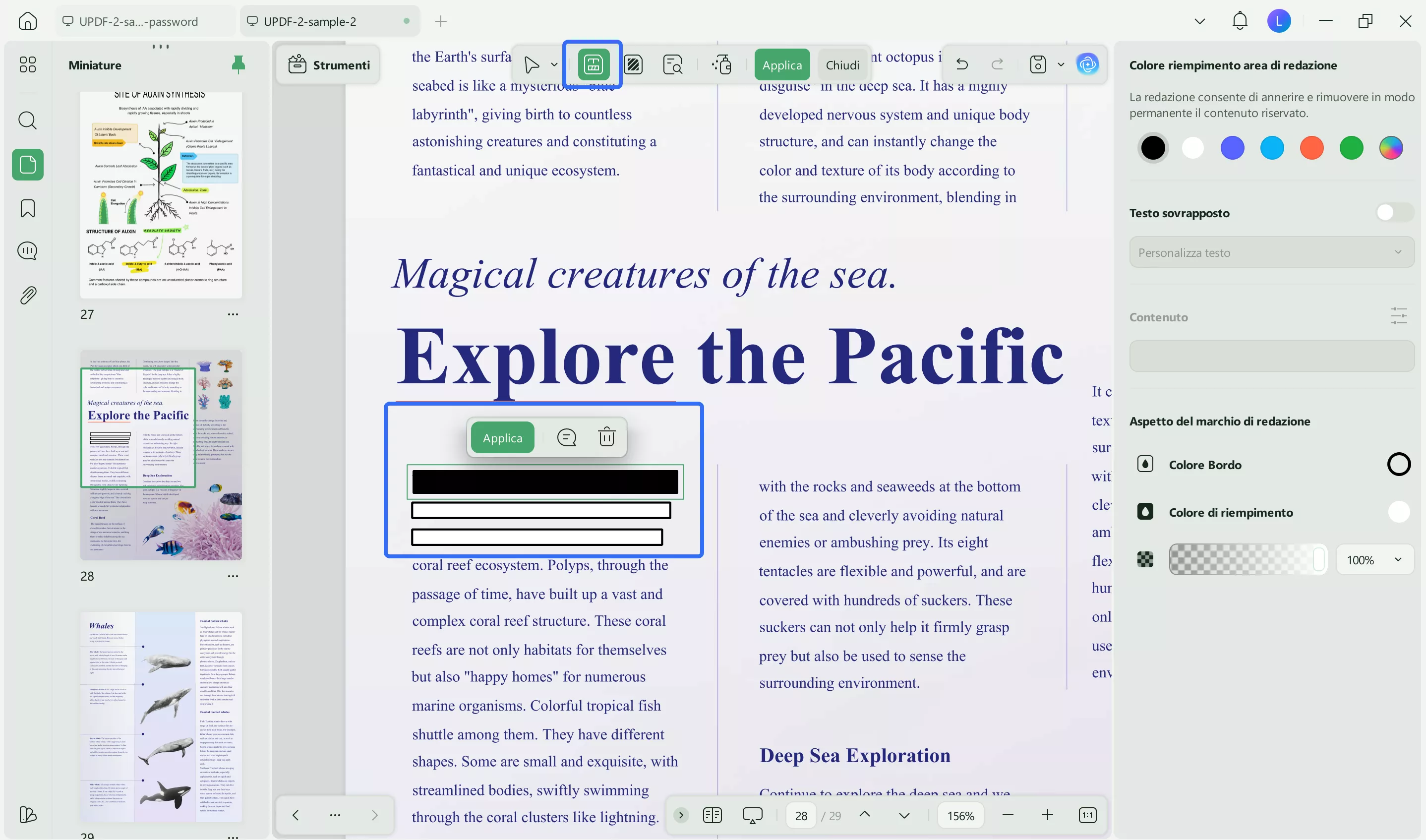Open the page 27 thumbnail
Viewport: 1426px width, 840px height.
tap(161, 195)
